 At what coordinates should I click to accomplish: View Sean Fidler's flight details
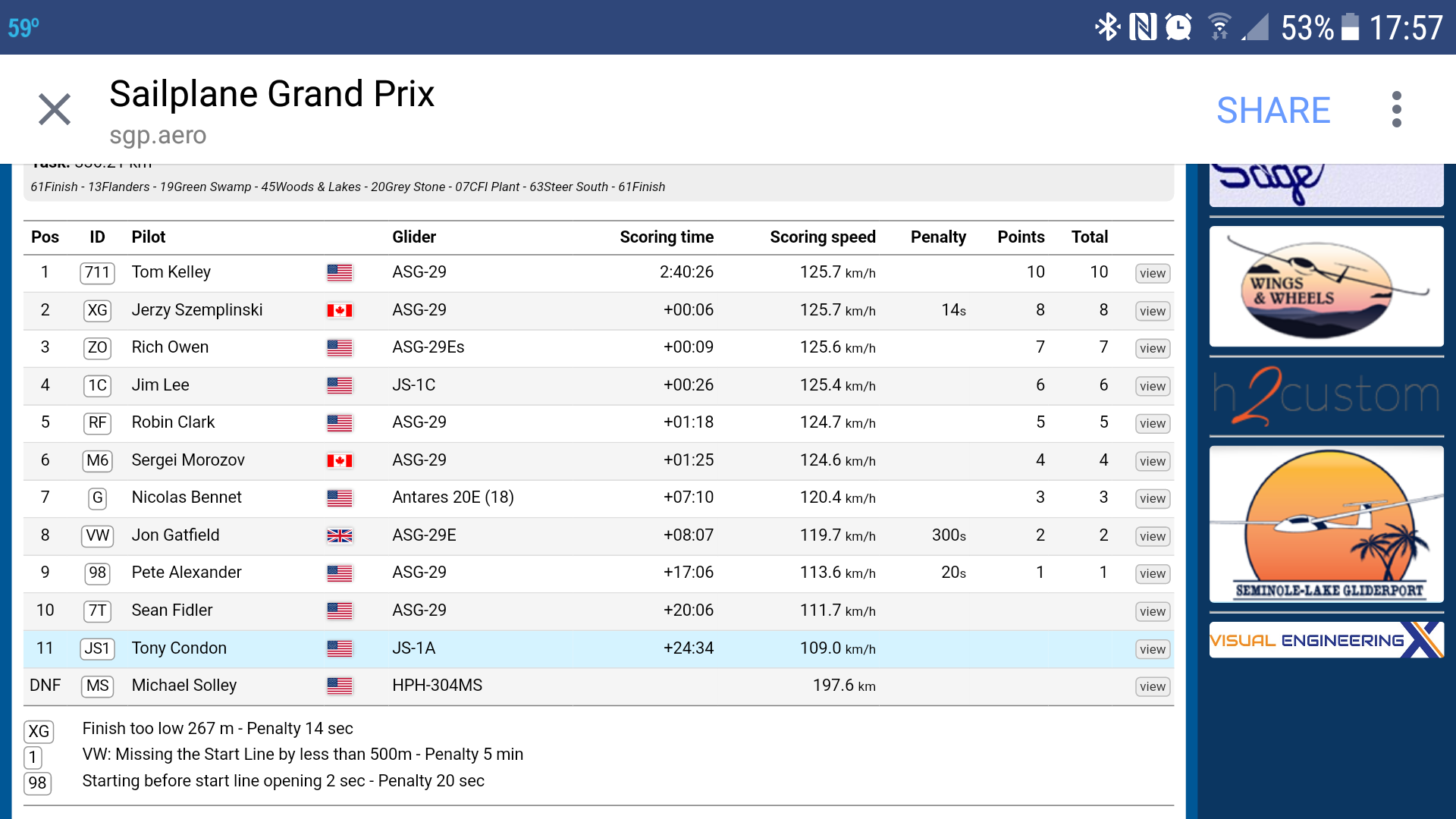click(1152, 611)
